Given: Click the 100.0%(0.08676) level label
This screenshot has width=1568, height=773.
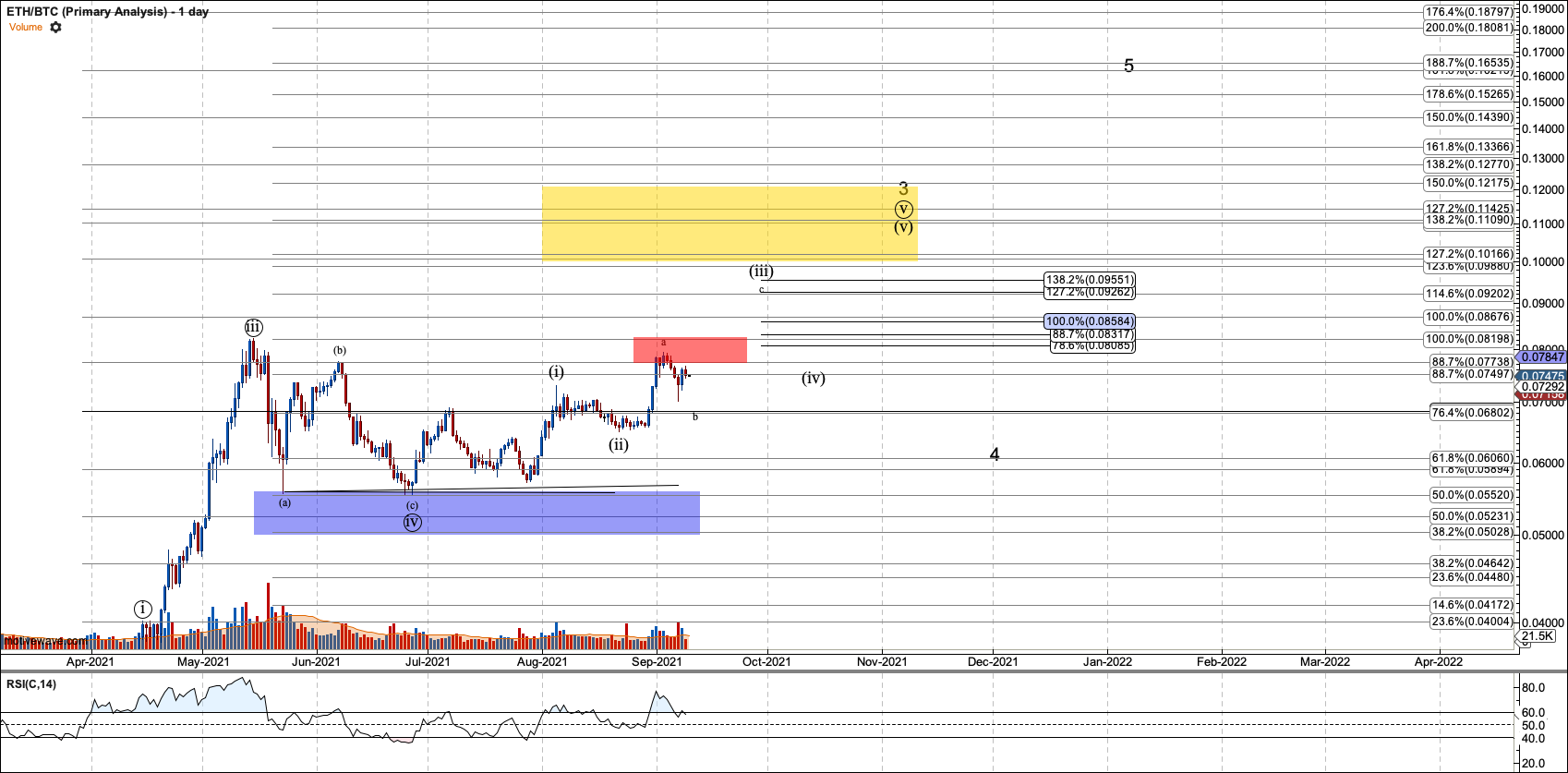Looking at the screenshot, I should pos(1469,317).
